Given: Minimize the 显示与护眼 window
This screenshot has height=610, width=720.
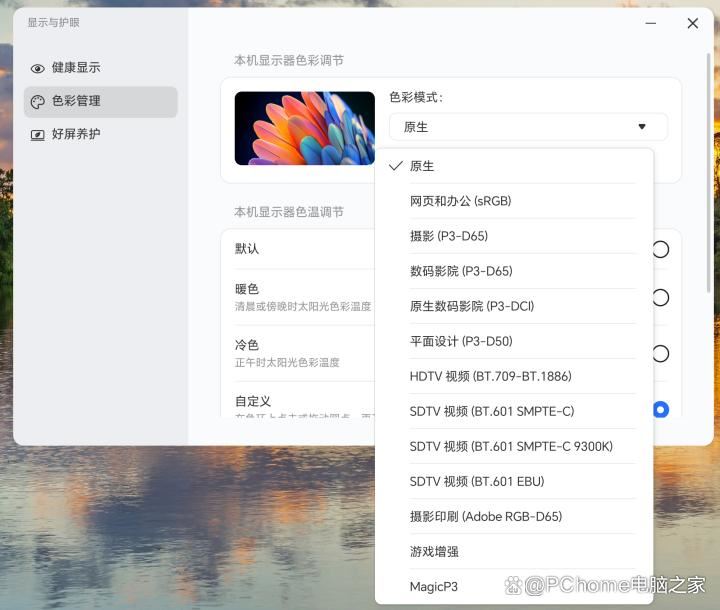Looking at the screenshot, I should [651, 23].
